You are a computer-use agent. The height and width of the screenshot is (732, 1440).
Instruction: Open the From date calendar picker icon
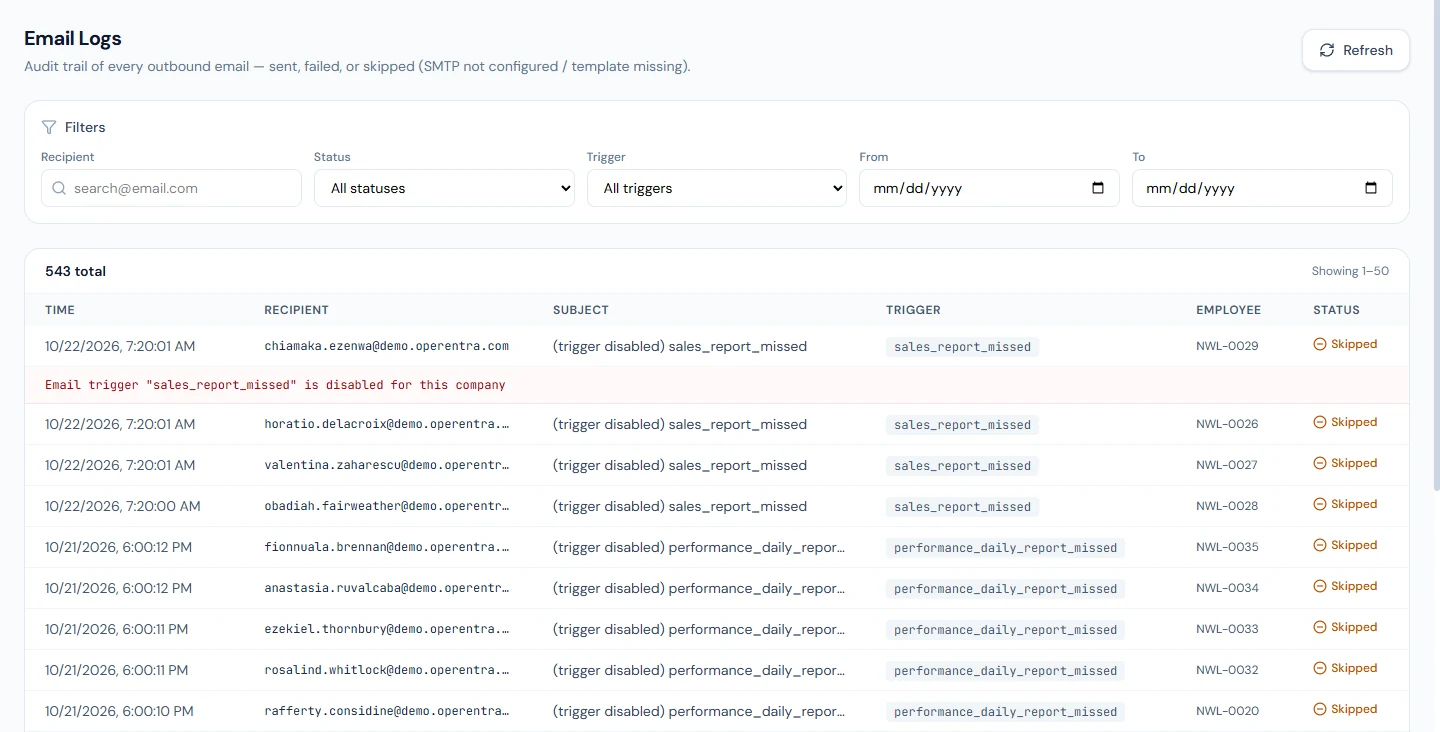(x=1098, y=188)
